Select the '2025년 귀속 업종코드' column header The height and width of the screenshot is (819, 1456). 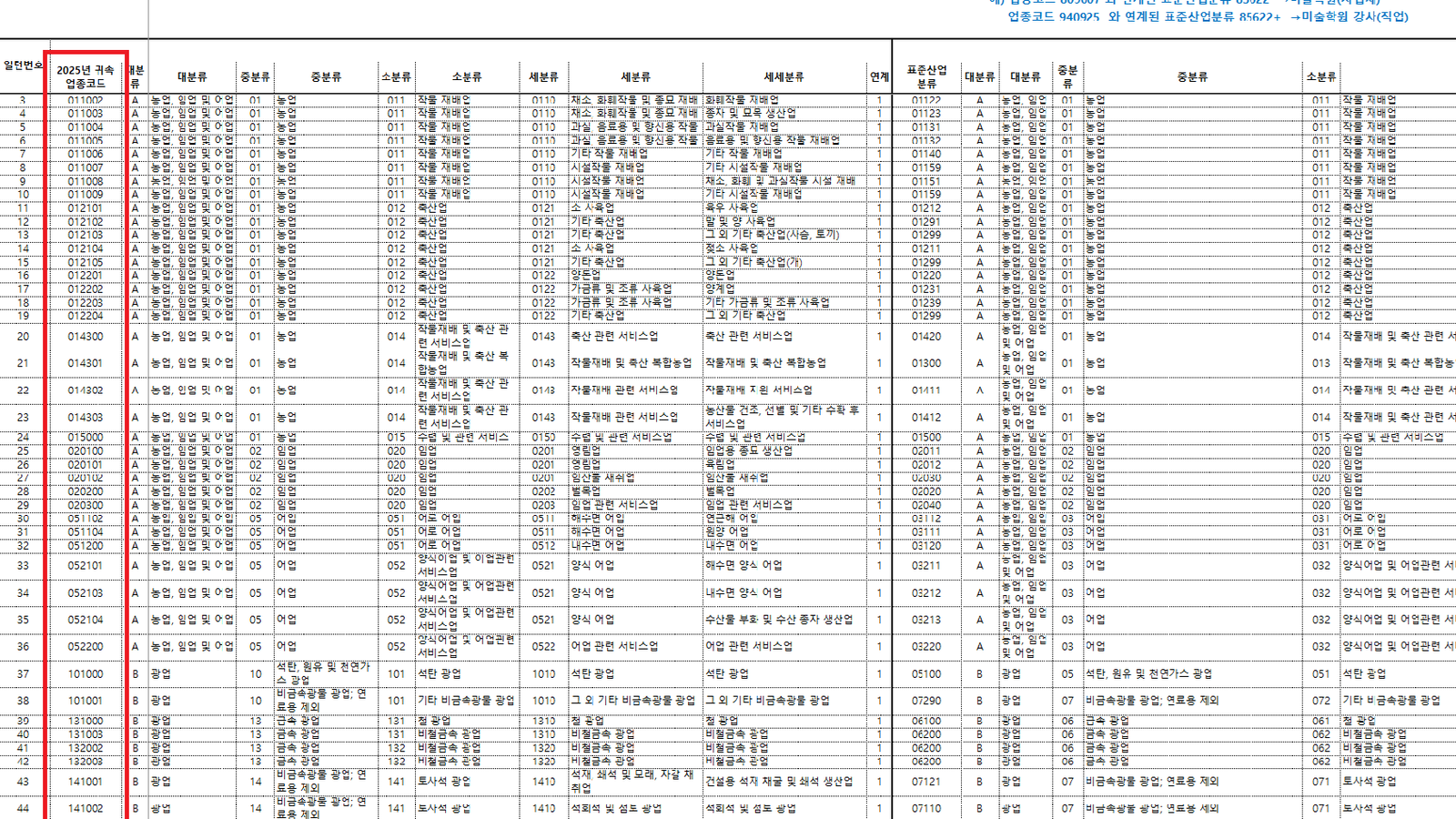point(86,76)
